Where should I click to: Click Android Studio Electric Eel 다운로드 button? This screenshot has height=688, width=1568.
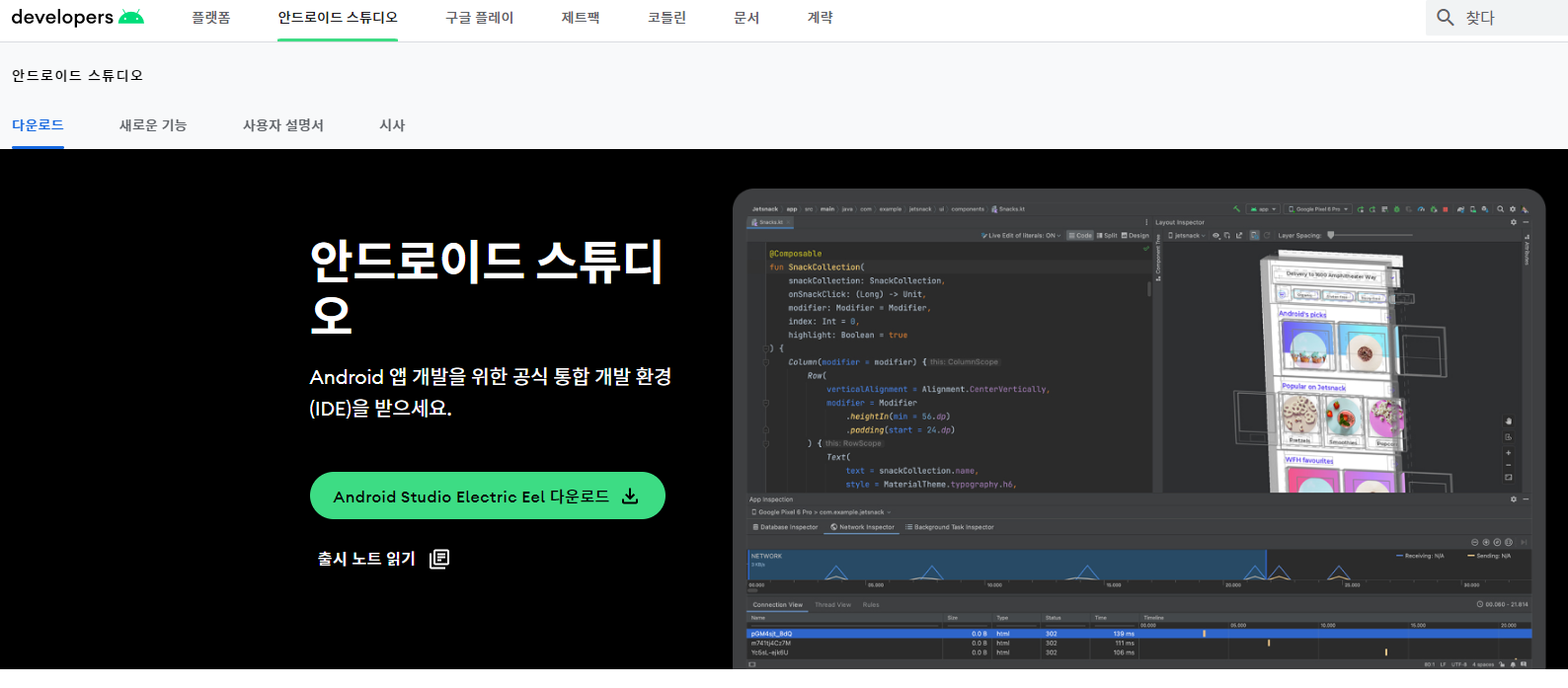pos(488,496)
